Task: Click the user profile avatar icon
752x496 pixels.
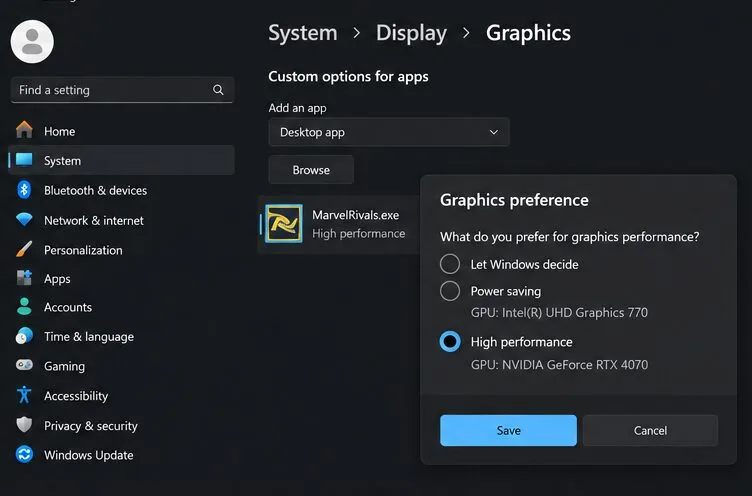Action: point(32,41)
